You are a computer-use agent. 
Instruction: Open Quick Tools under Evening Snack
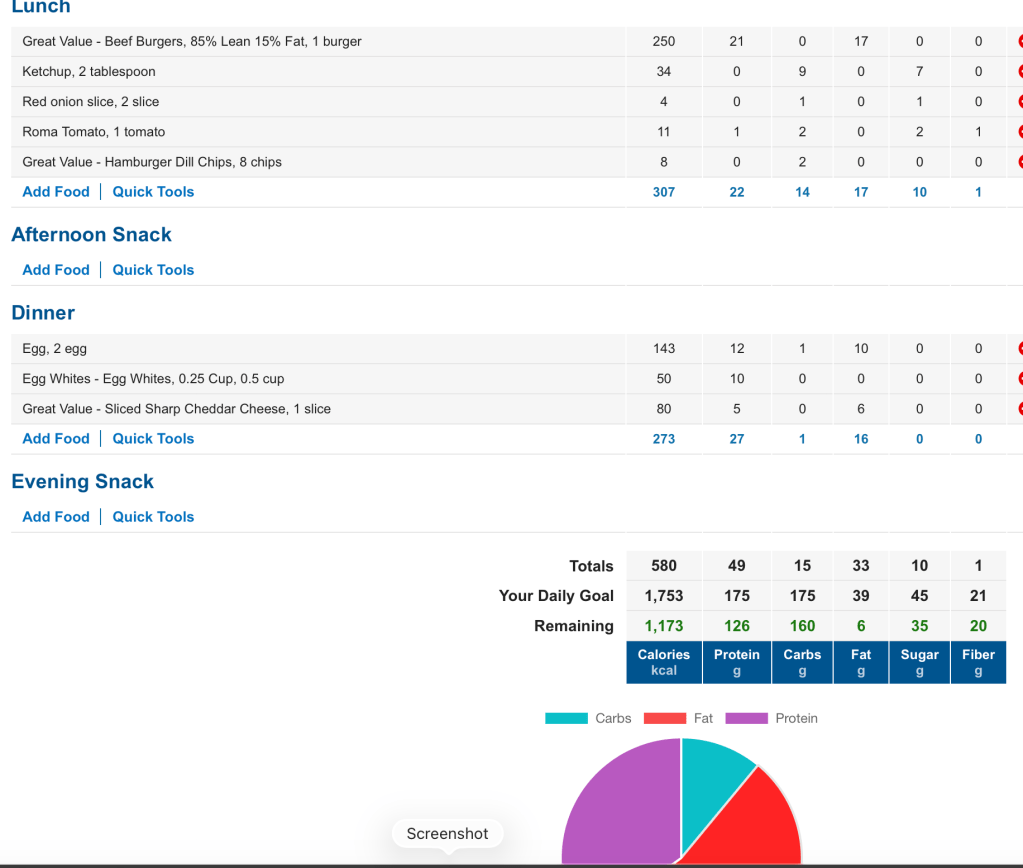tap(153, 517)
